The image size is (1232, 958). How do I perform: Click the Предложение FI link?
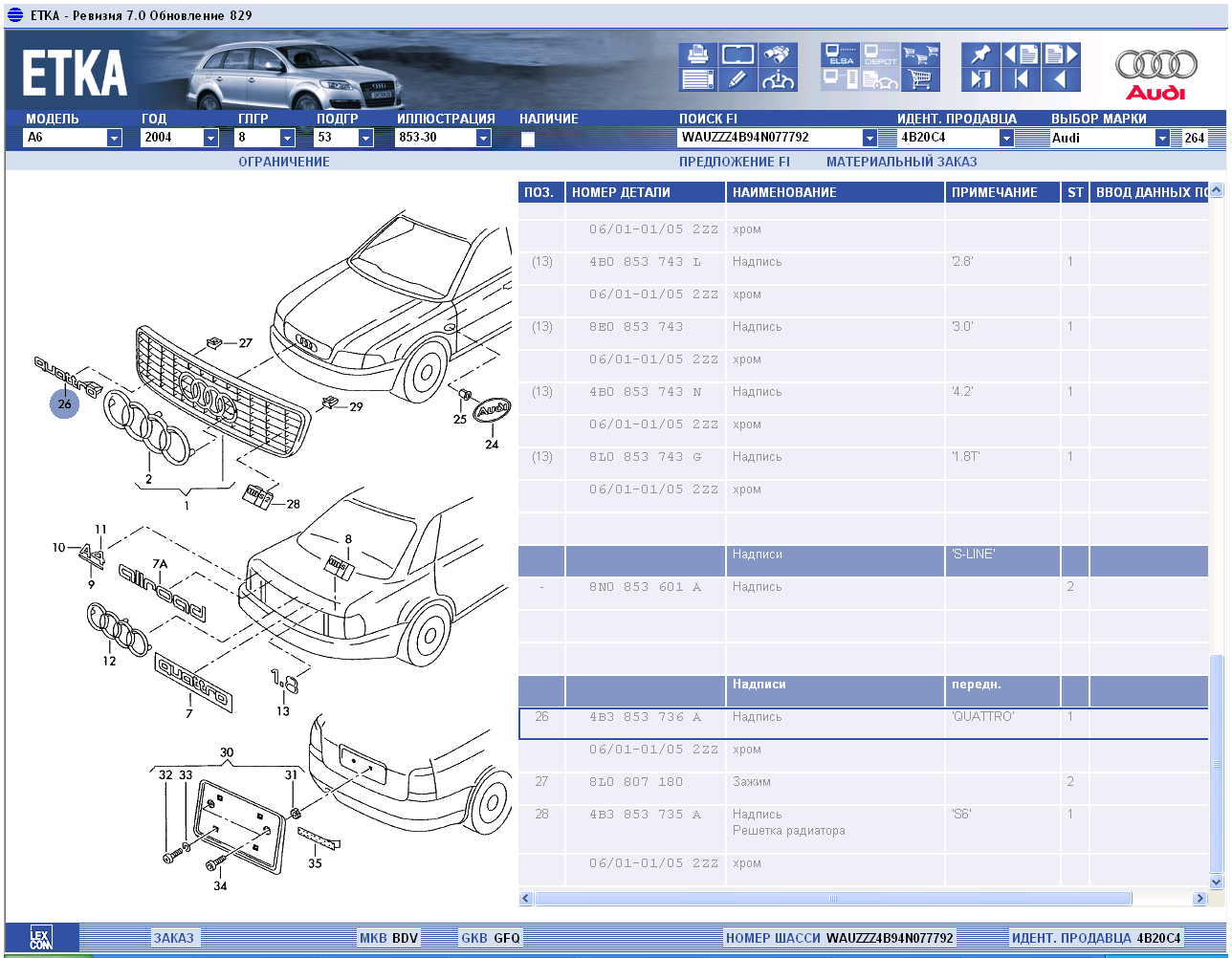(734, 162)
